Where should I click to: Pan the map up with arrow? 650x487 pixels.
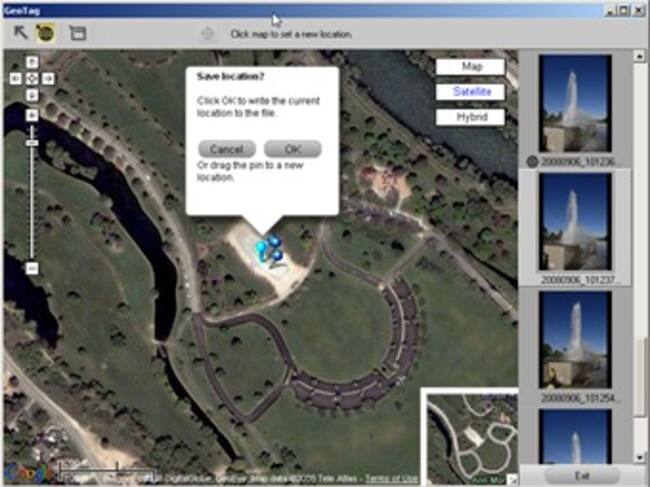click(x=32, y=62)
